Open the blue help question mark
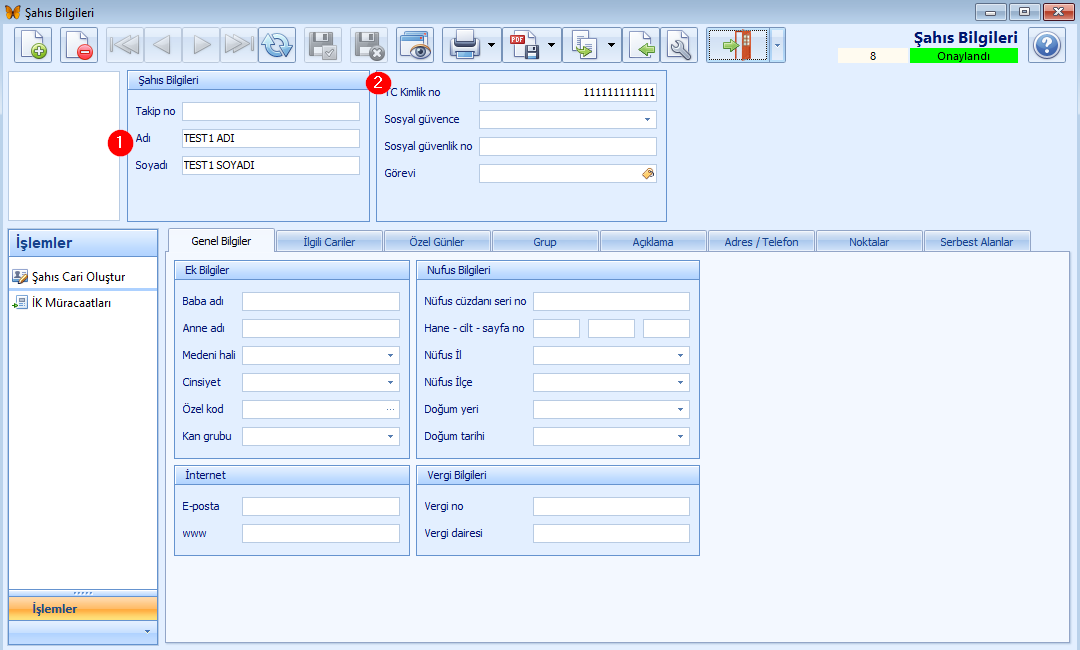This screenshot has height=650, width=1080. pos(1047,45)
